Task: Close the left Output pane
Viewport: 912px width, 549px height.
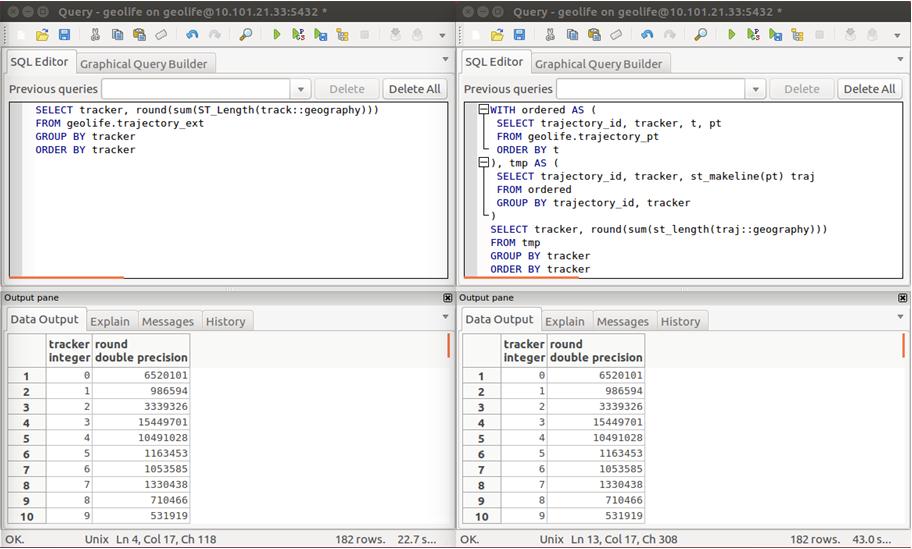Action: tap(447, 298)
